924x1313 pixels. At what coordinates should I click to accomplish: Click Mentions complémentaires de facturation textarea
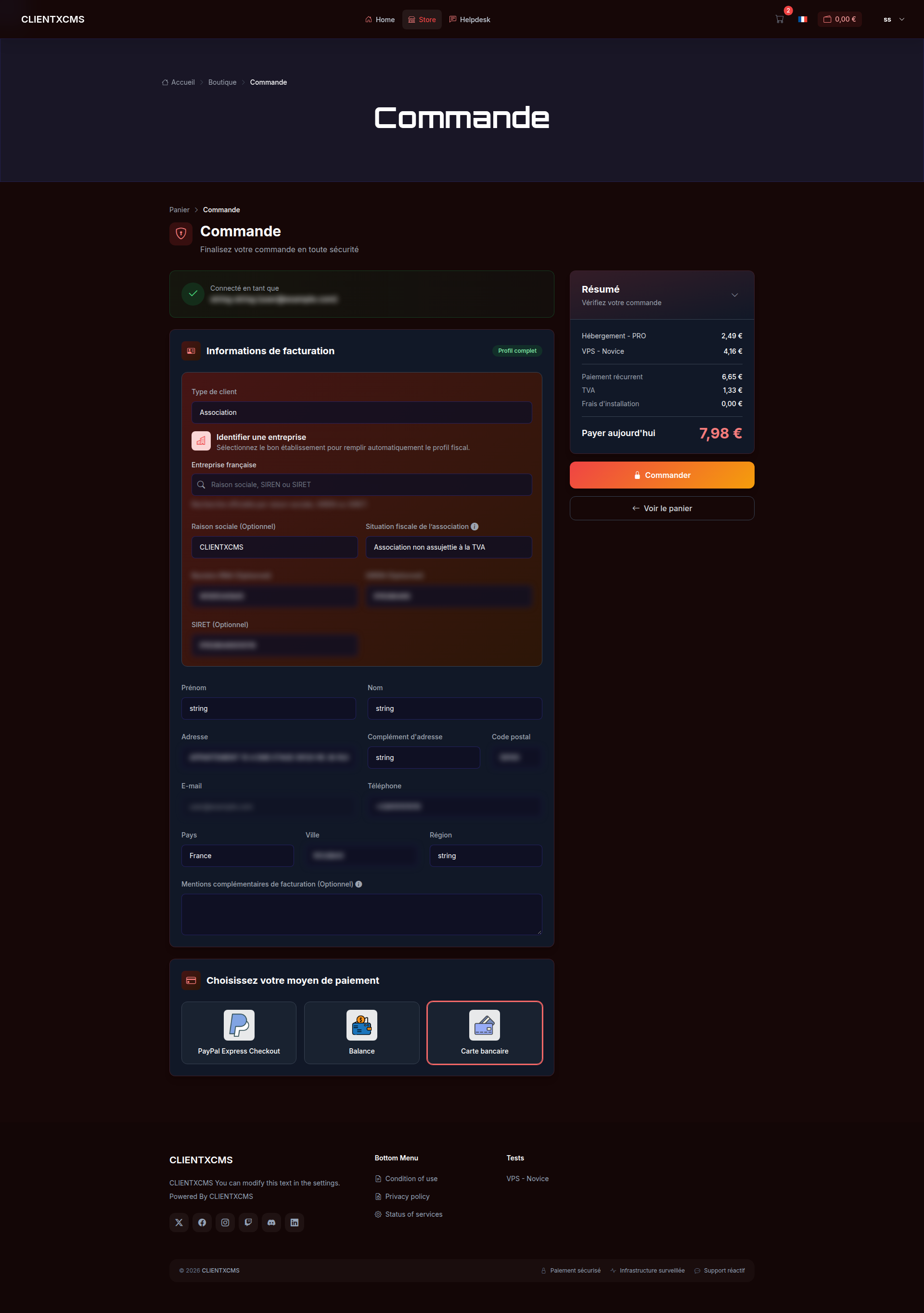click(362, 914)
